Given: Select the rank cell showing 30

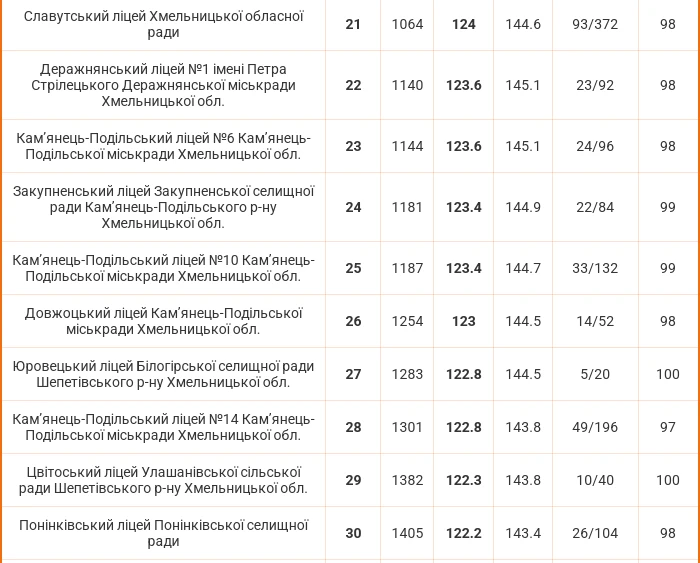Looking at the screenshot, I should (x=353, y=534).
